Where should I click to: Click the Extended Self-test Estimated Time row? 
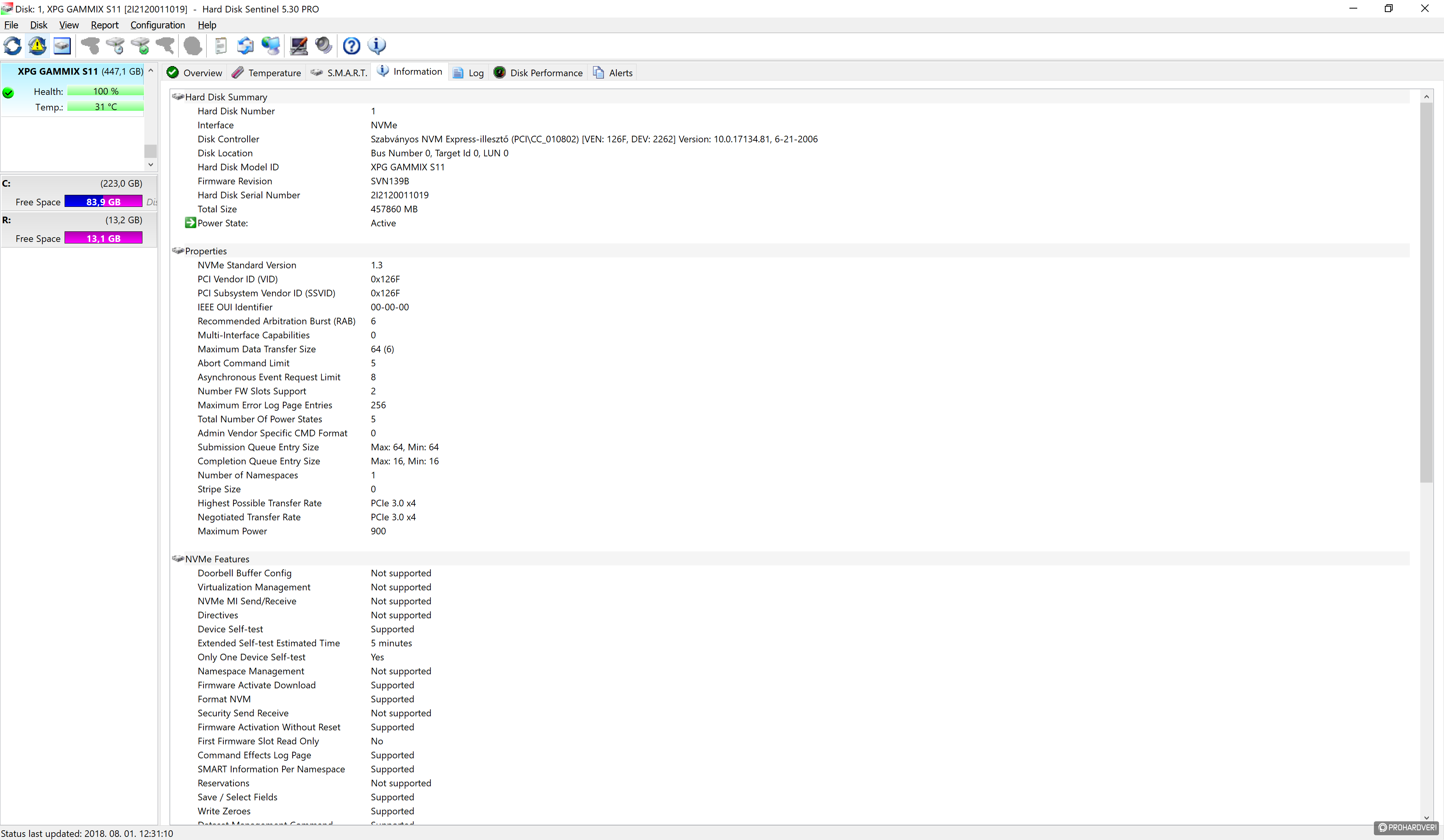pos(791,643)
